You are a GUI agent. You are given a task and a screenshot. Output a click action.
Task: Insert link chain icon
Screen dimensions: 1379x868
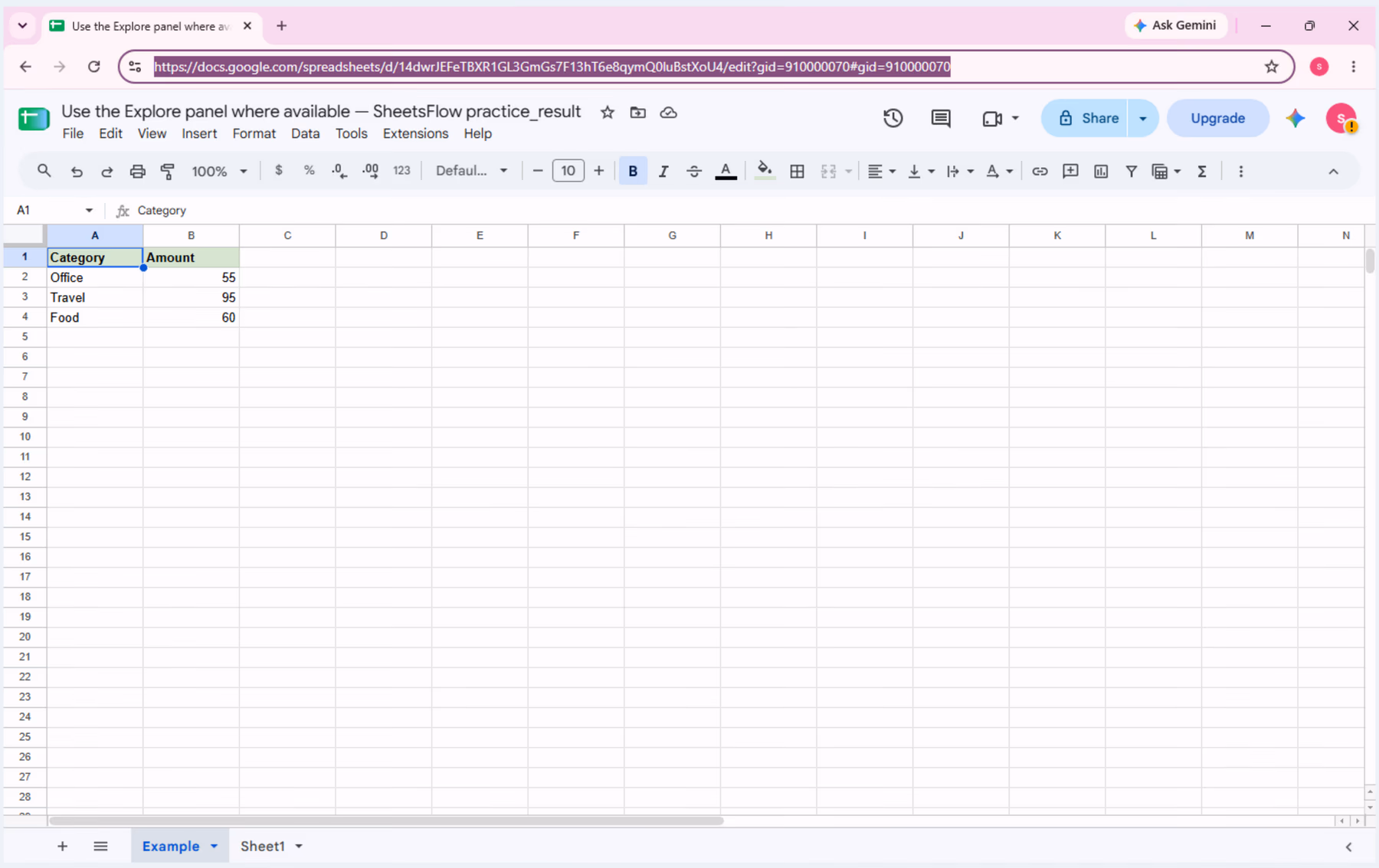pyautogui.click(x=1040, y=172)
